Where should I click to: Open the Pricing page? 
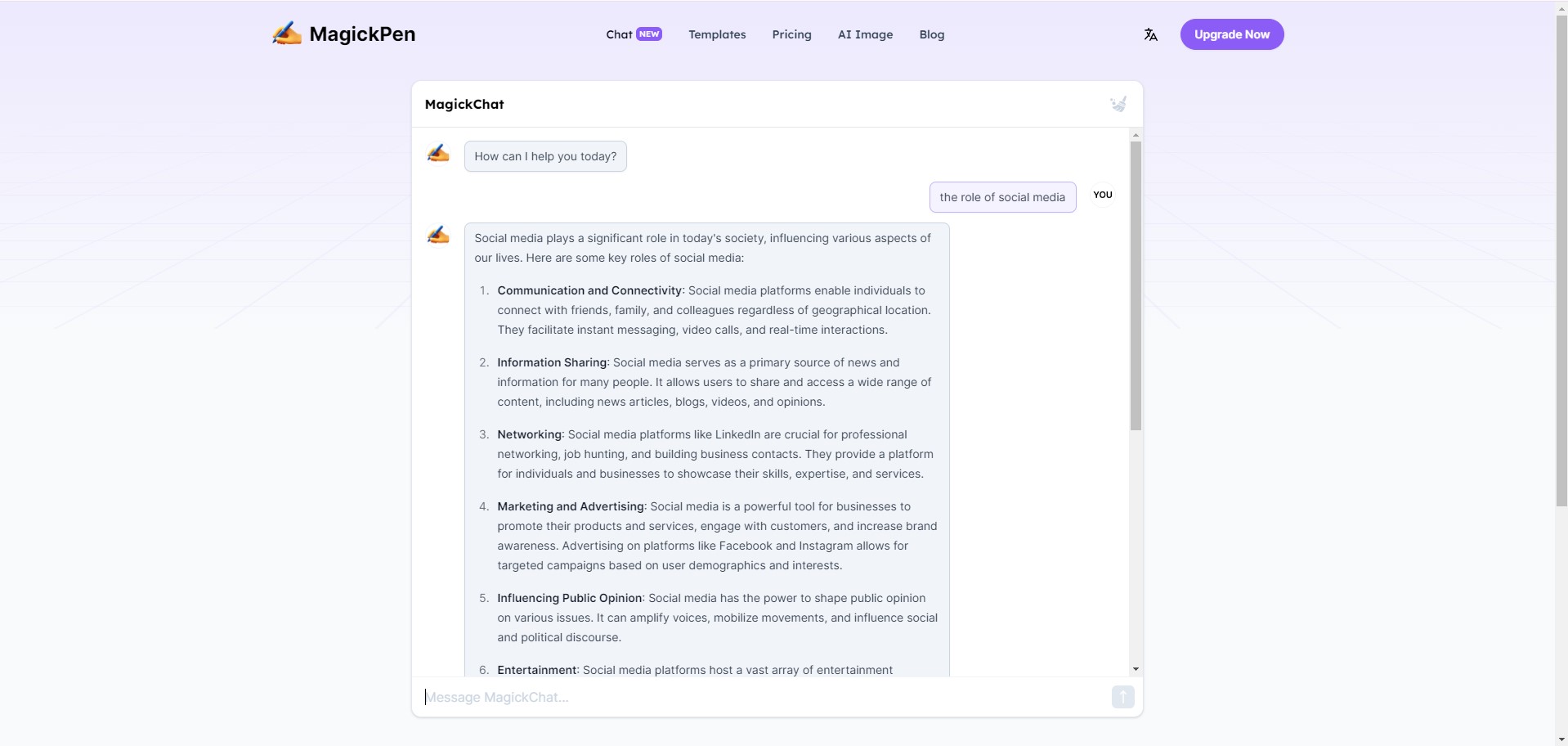pos(791,34)
